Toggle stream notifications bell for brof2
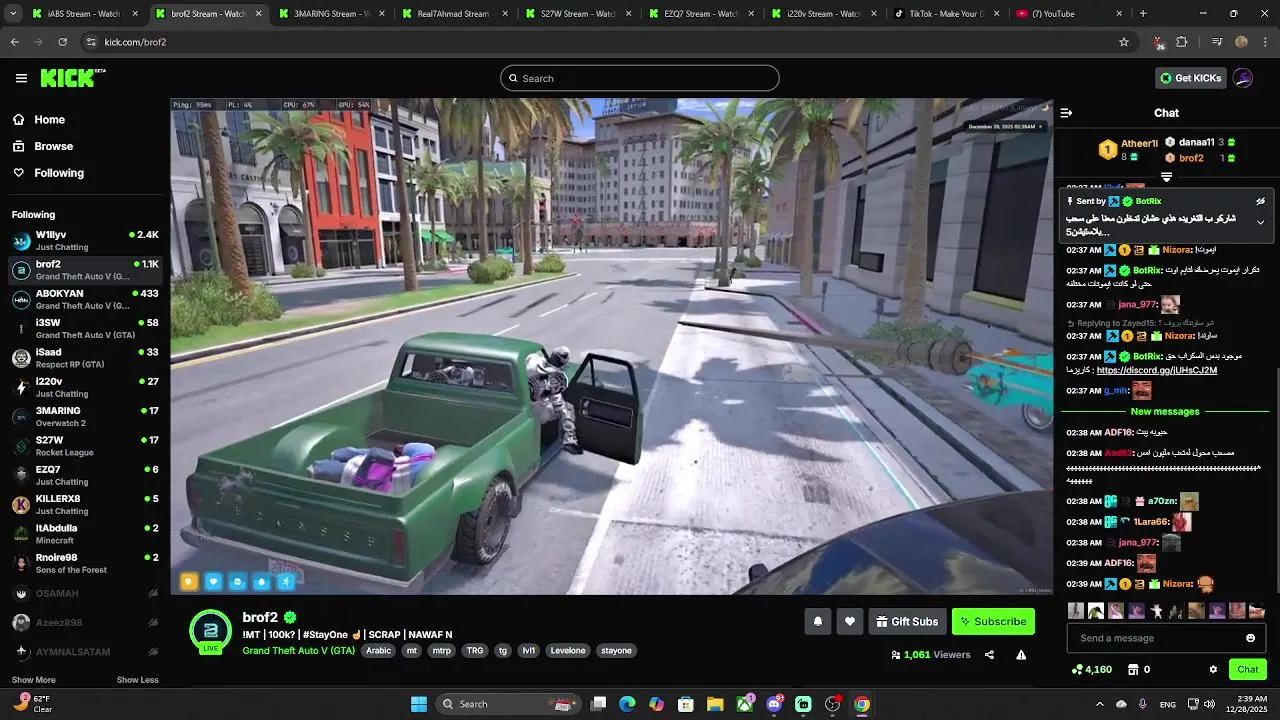The height and width of the screenshot is (720, 1280). point(818,622)
